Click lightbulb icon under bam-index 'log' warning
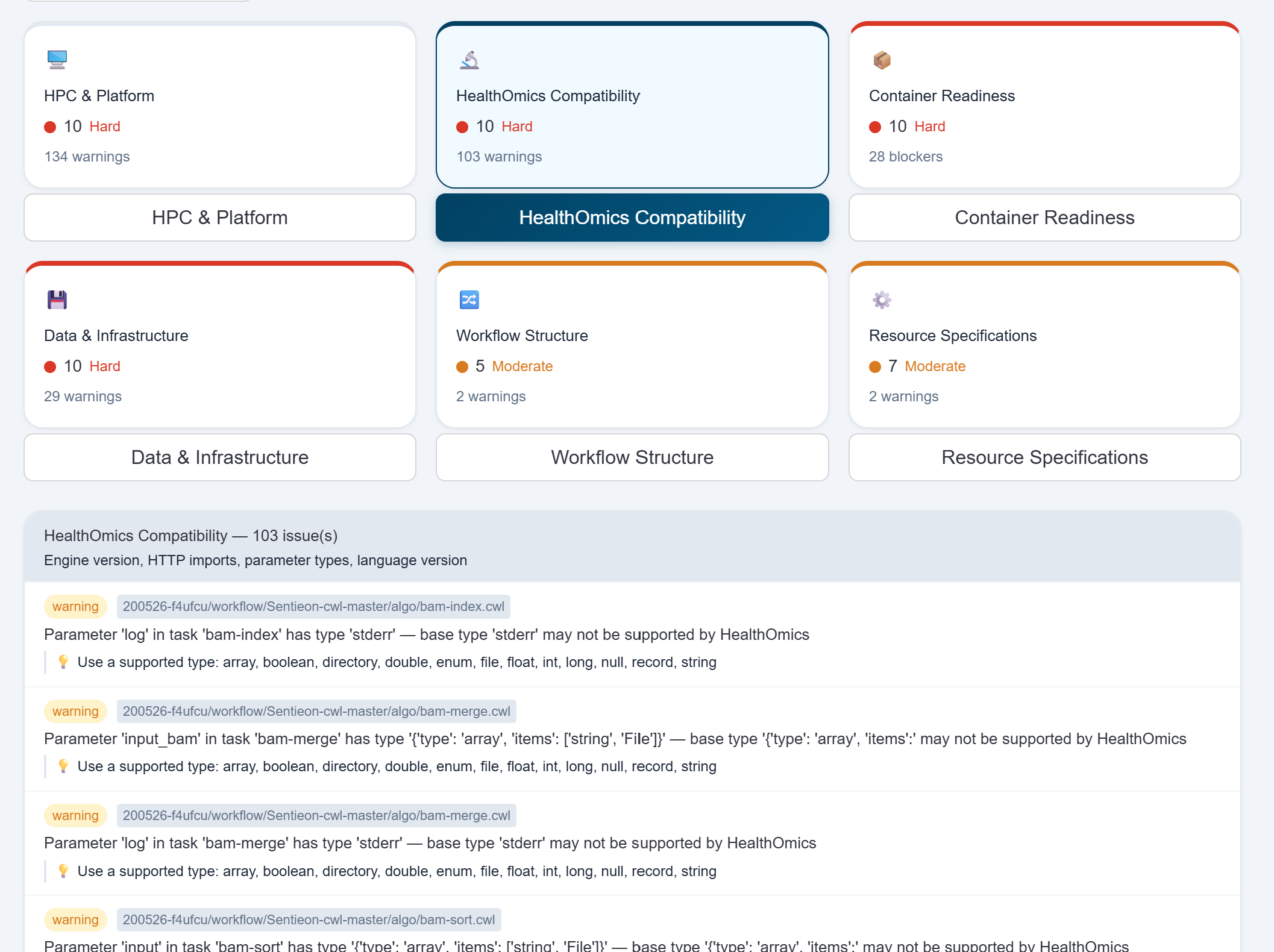The height and width of the screenshot is (952, 1274). [63, 662]
